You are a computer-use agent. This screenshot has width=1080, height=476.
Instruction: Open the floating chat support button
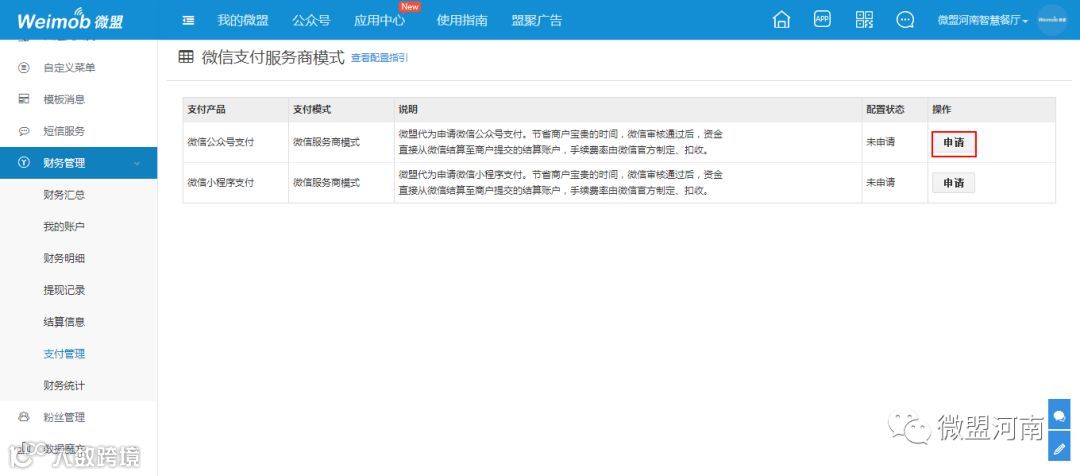coord(1059,416)
